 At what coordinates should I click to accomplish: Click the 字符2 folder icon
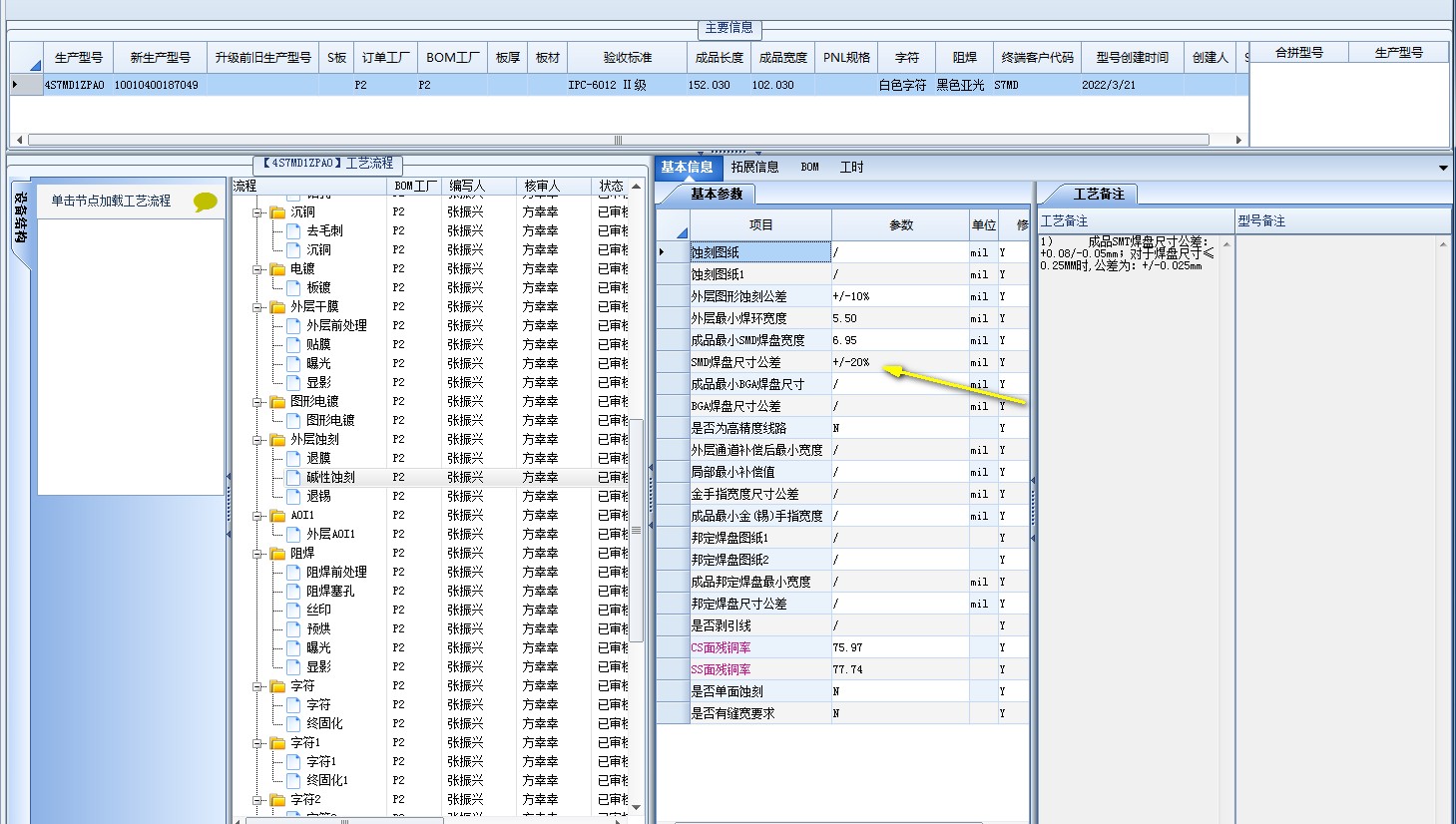(277, 799)
